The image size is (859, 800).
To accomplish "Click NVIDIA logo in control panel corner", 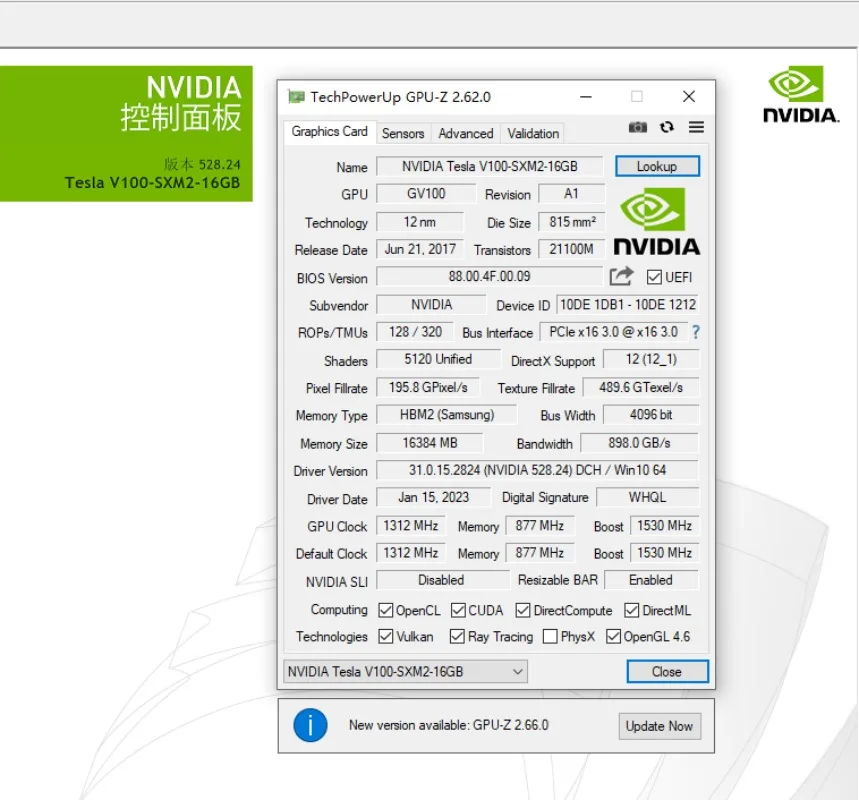I will click(x=800, y=94).
